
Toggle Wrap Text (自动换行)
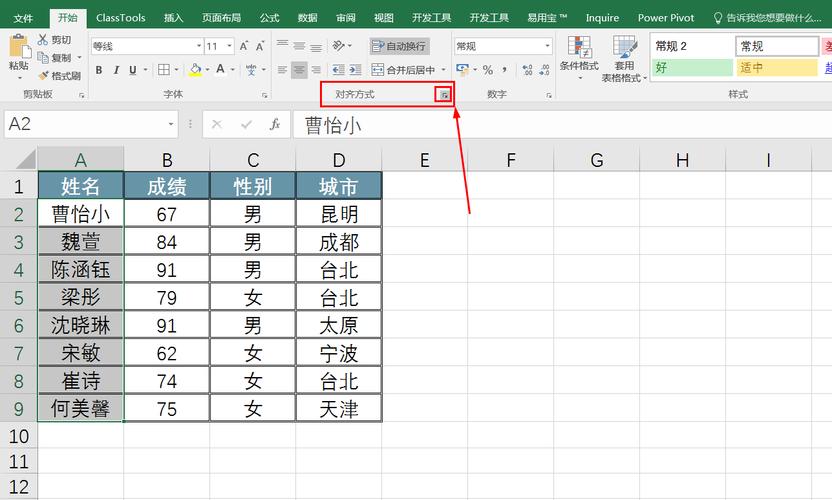399,46
